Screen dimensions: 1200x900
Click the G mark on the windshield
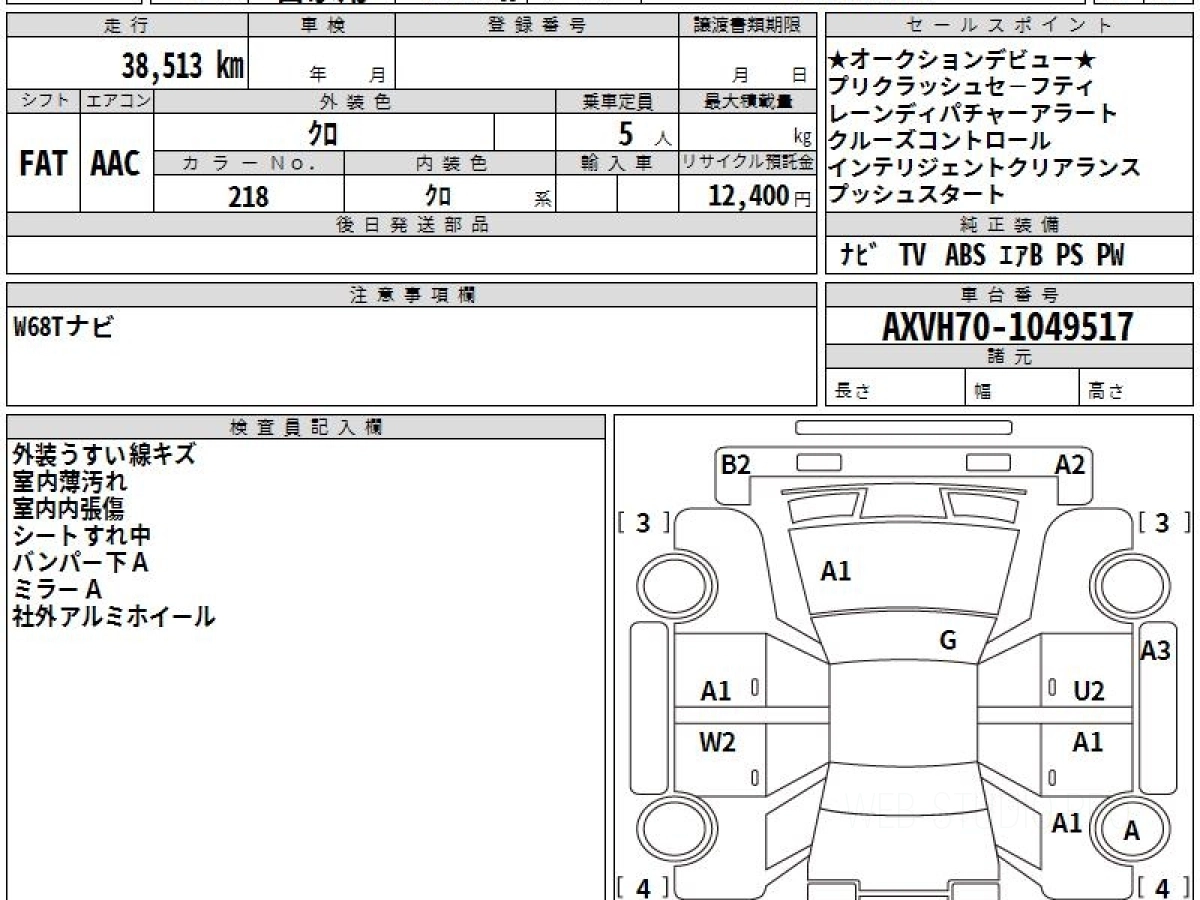(x=949, y=641)
